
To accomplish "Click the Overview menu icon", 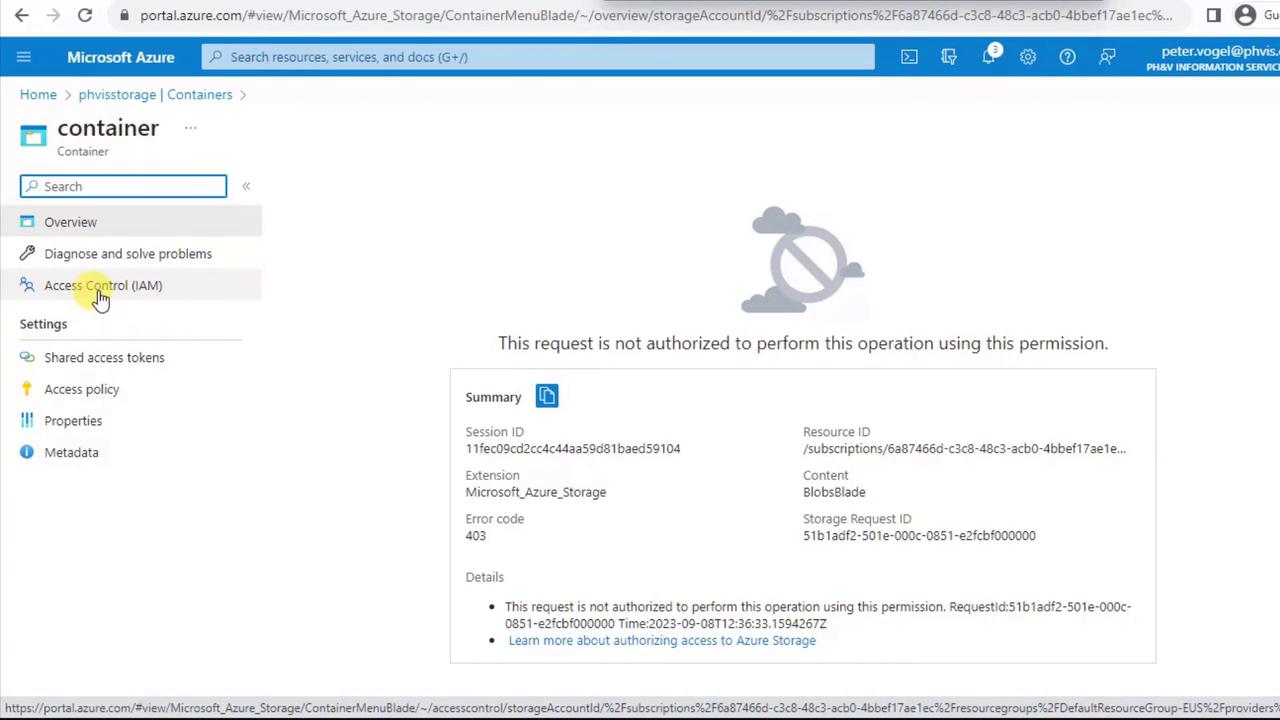I will pos(27,222).
